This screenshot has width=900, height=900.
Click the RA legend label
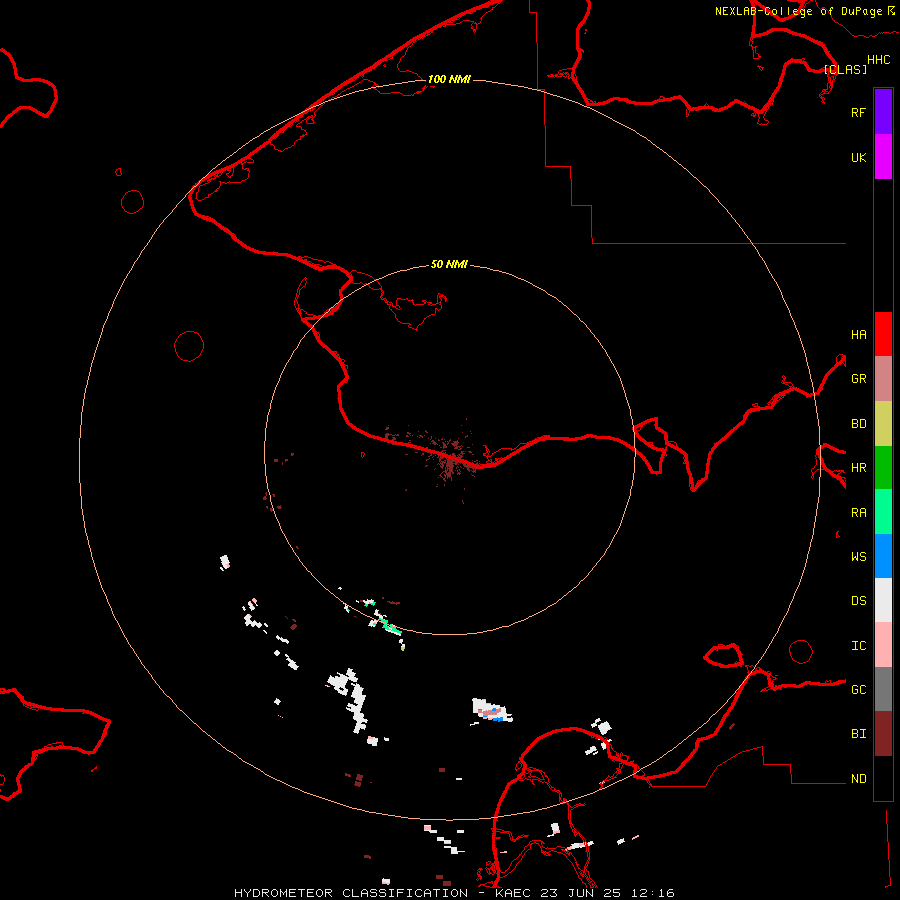[x=858, y=513]
